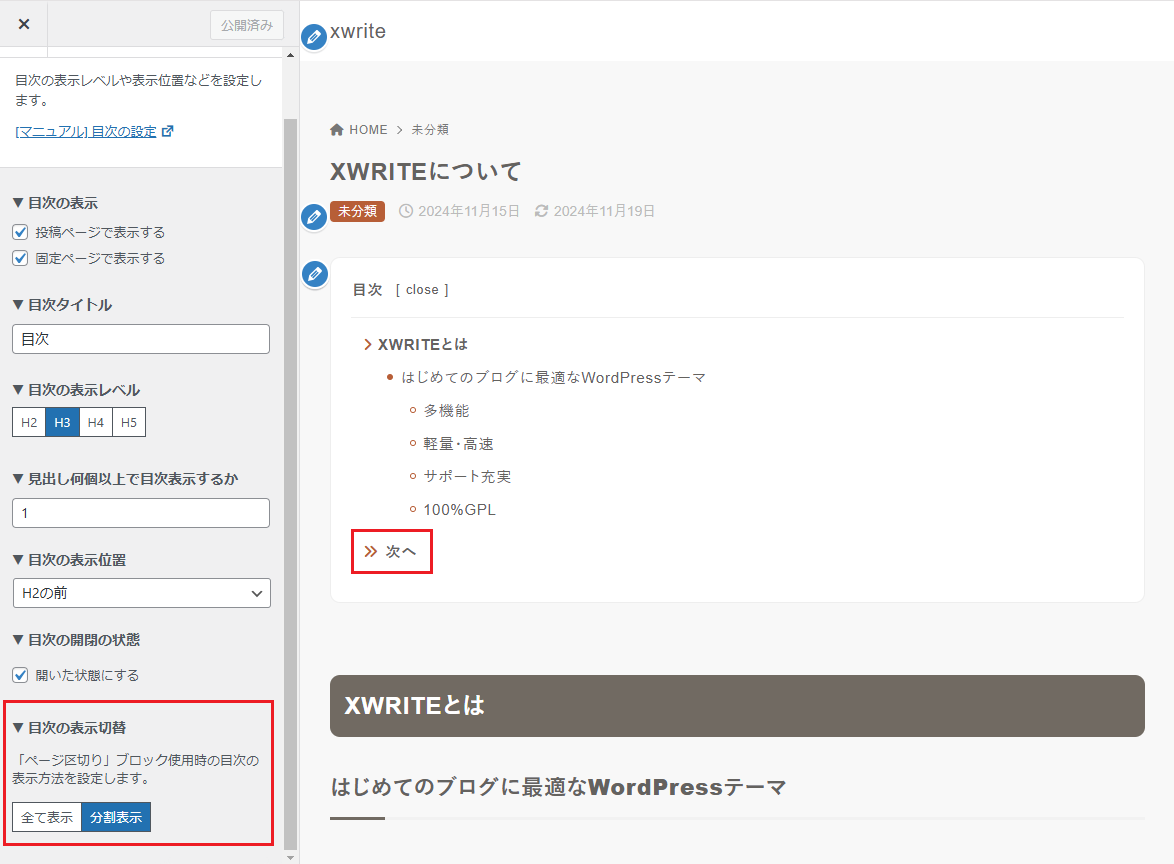Collapse the 目次の表示切替 section
This screenshot has width=1174, height=864.
click(x=70, y=728)
